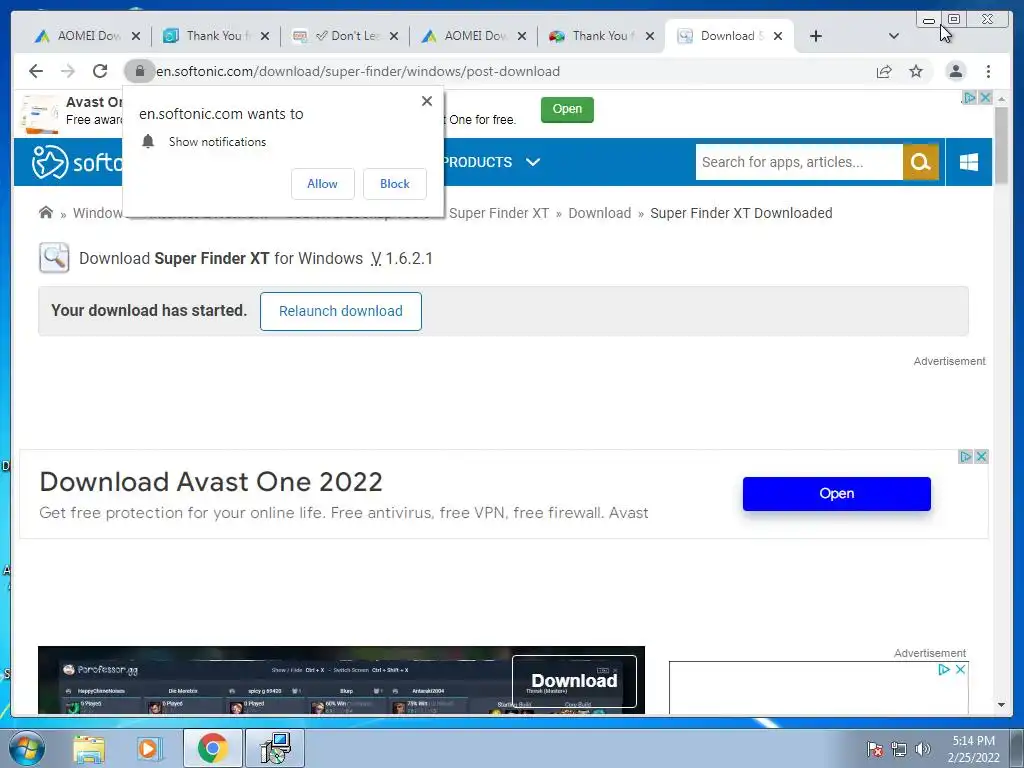The width and height of the screenshot is (1024, 768).
Task: Close the top Avast banner ad
Action: (985, 98)
